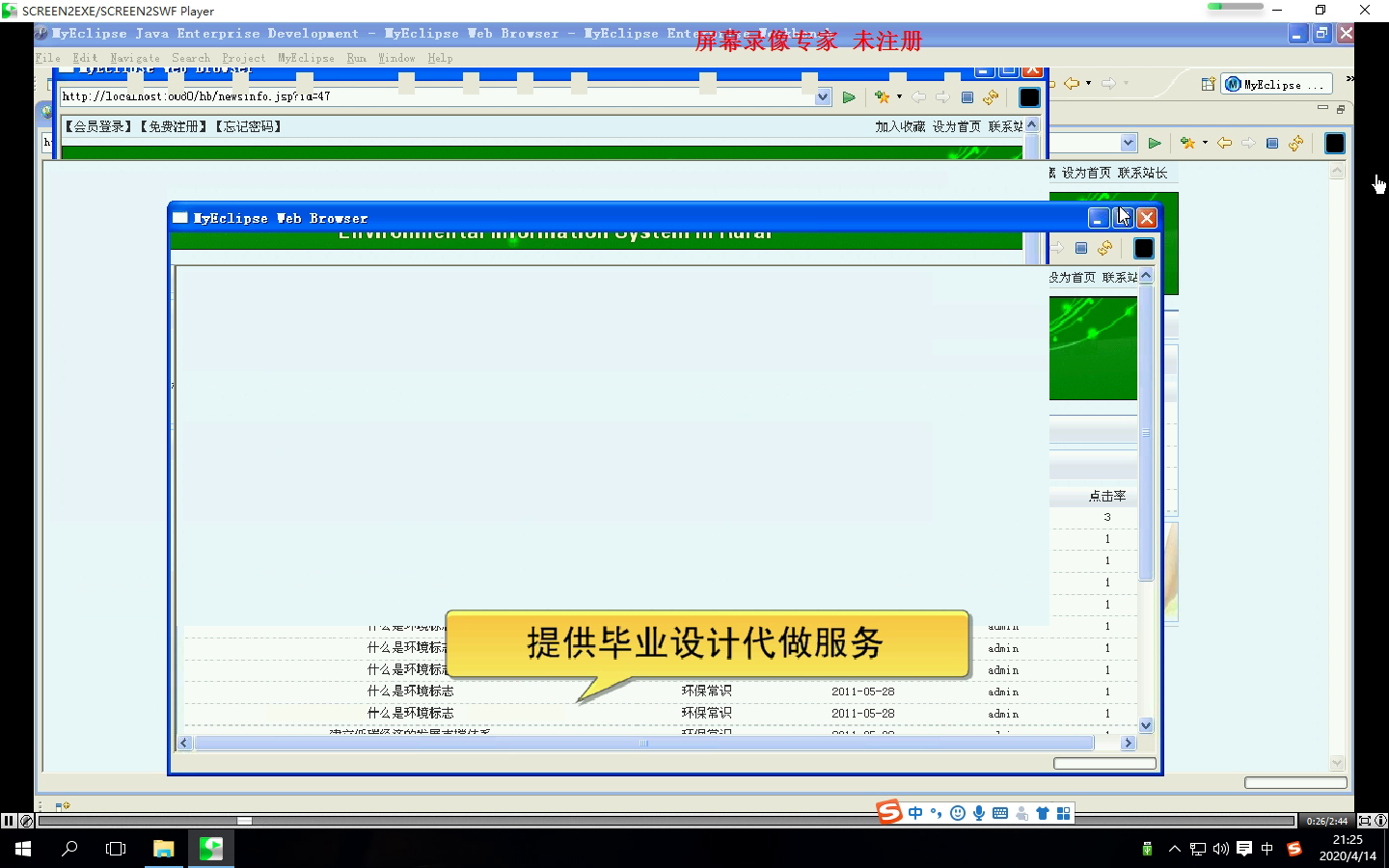The image size is (1389, 868).
Task: Click the green Go arrow in top browser
Action: click(849, 97)
